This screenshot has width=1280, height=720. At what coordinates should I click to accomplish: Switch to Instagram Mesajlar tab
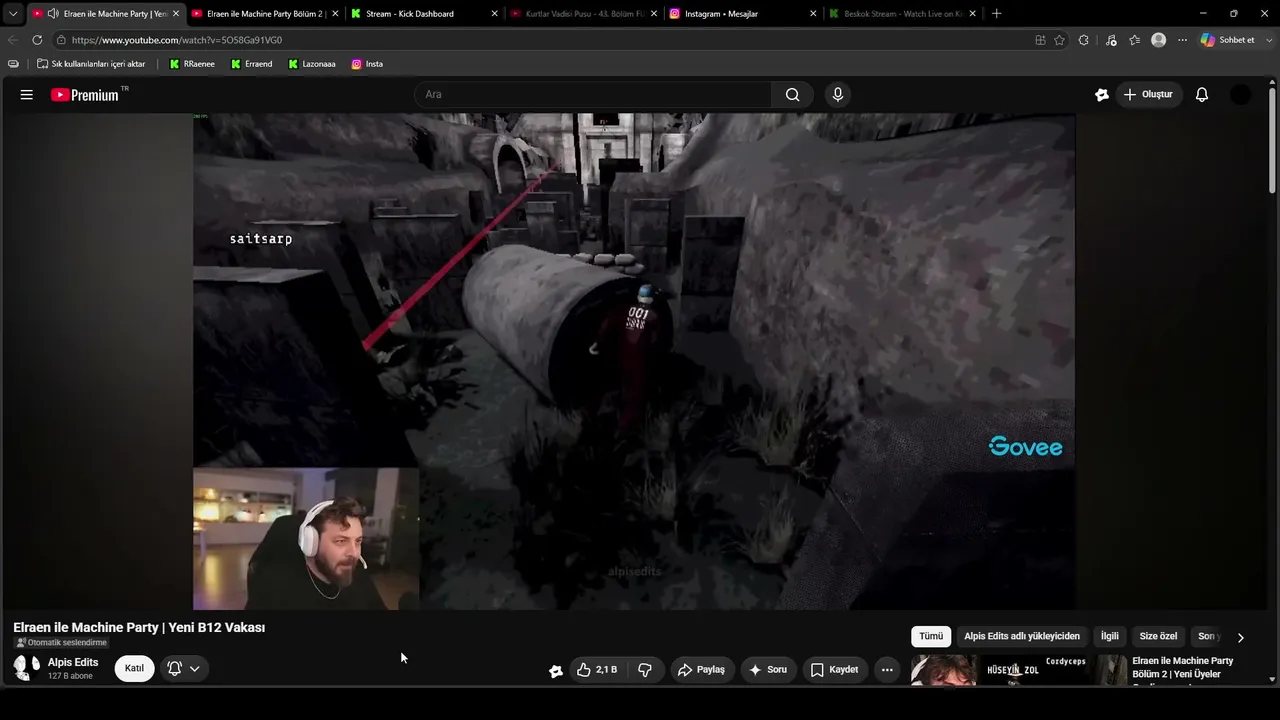pyautogui.click(x=743, y=14)
